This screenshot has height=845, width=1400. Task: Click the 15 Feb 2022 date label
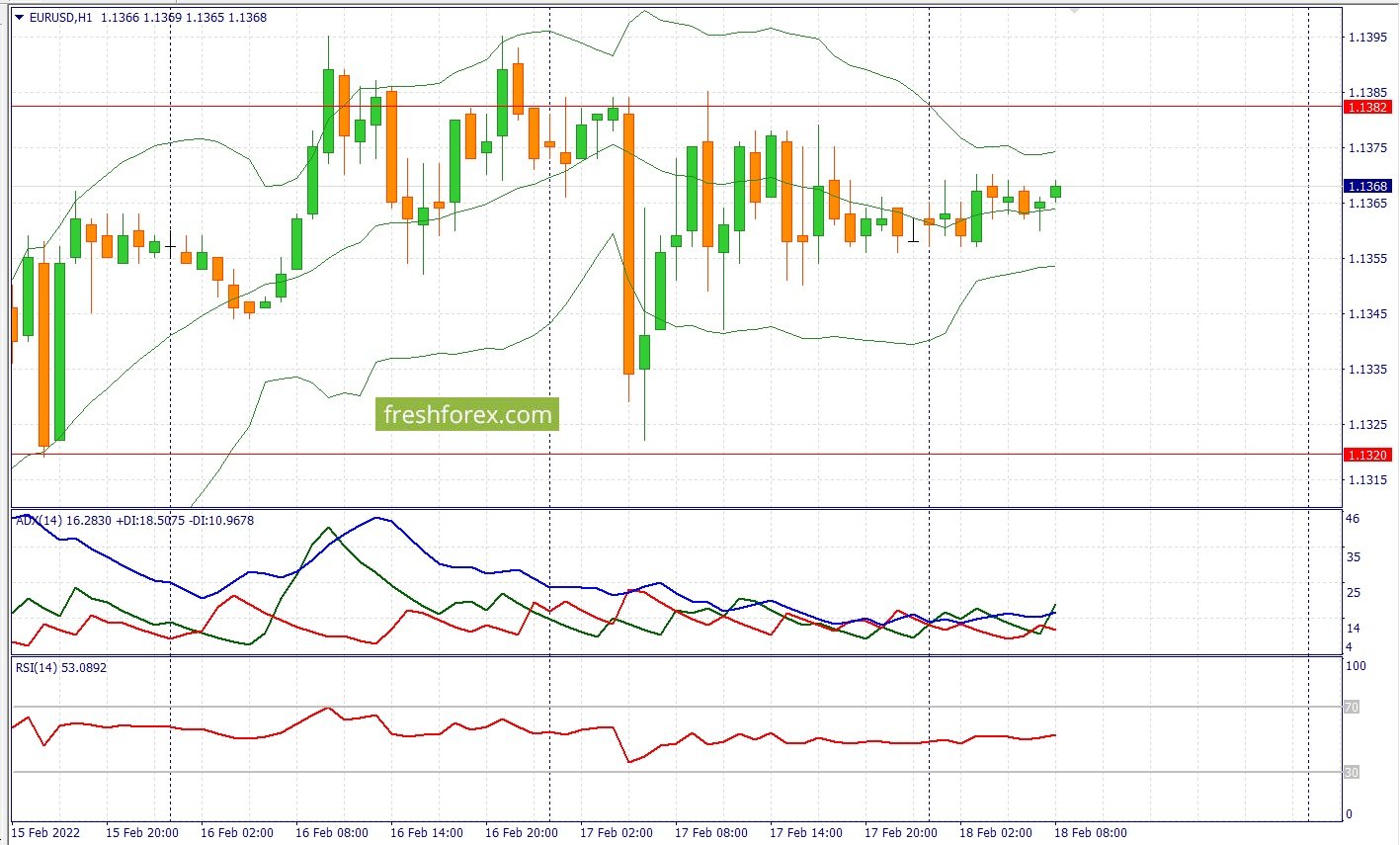pos(46,832)
